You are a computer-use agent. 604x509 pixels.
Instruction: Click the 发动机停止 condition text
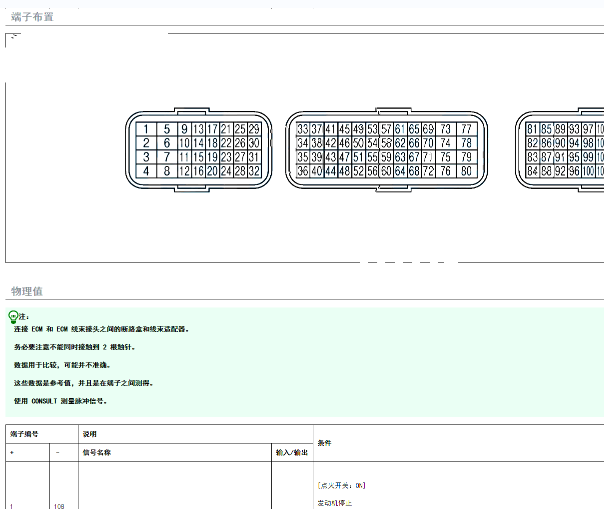(334, 503)
